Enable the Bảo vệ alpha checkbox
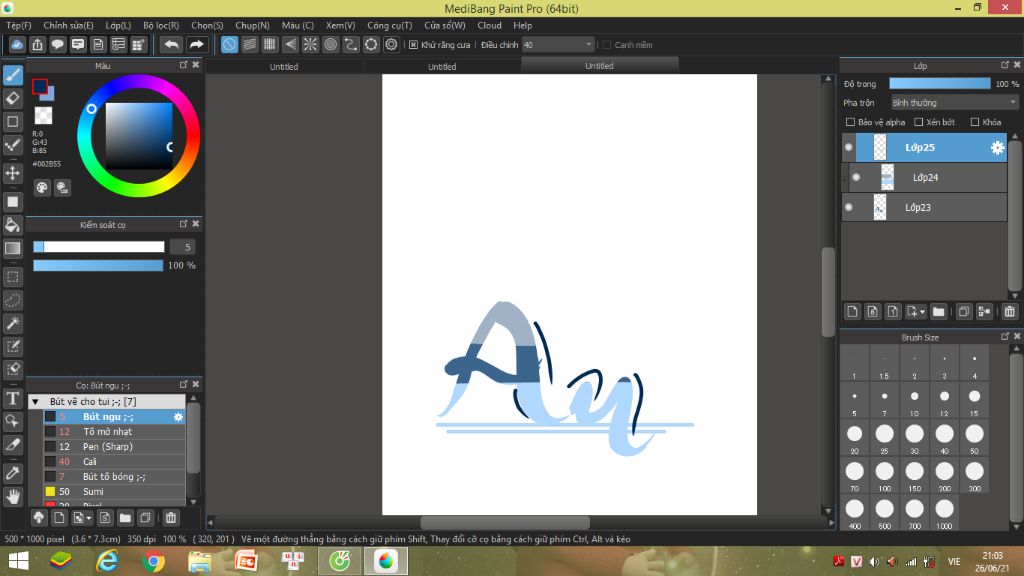The height and width of the screenshot is (576, 1024). 851,122
